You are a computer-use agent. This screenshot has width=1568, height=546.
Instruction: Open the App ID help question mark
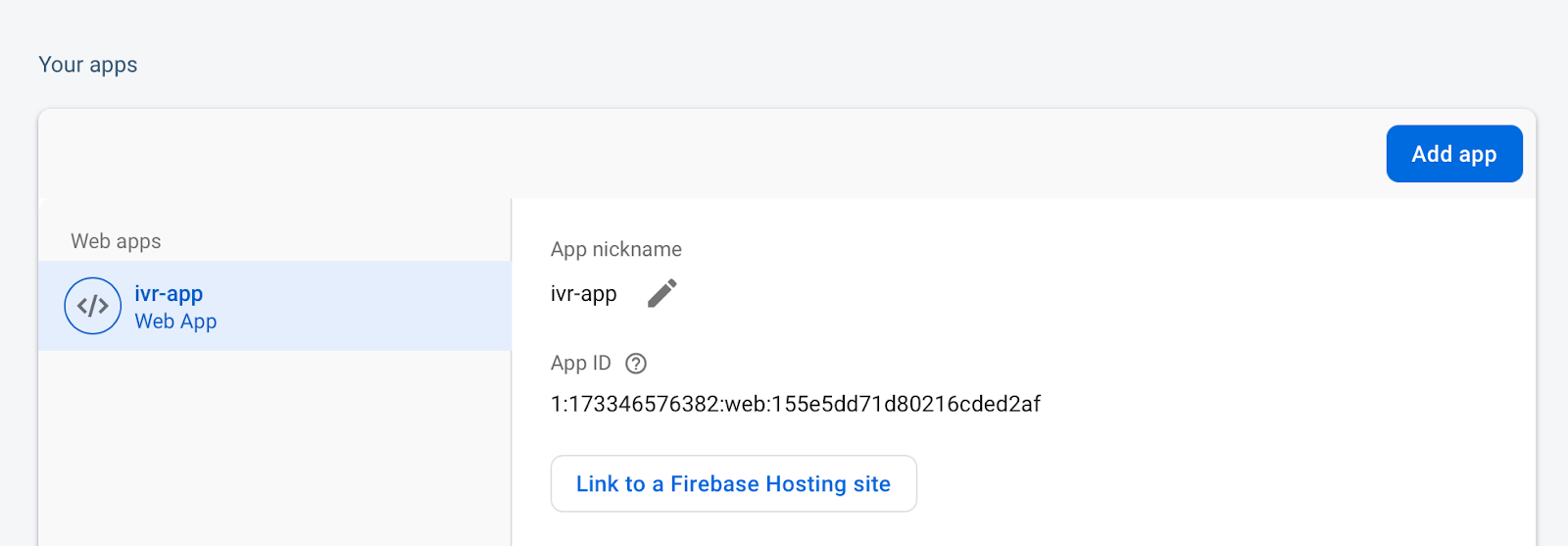point(636,364)
